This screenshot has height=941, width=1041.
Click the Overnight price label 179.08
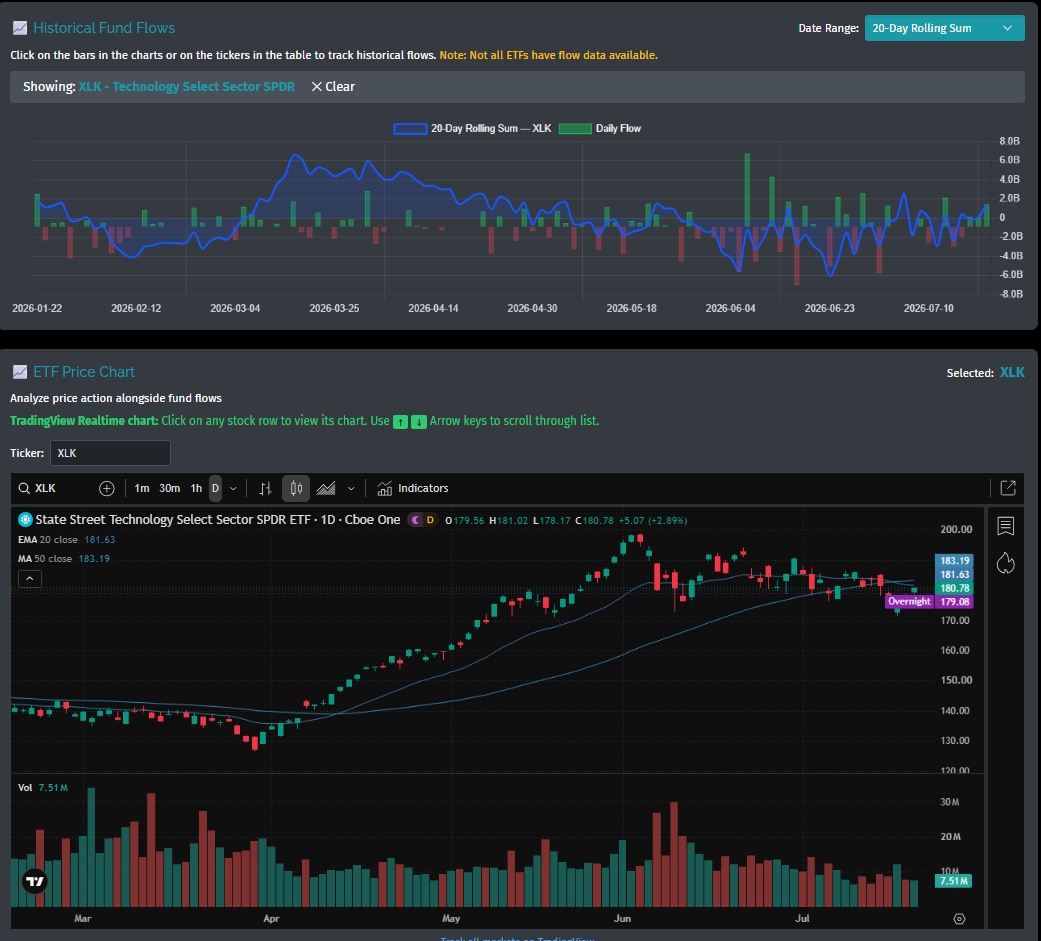[x=930, y=602]
